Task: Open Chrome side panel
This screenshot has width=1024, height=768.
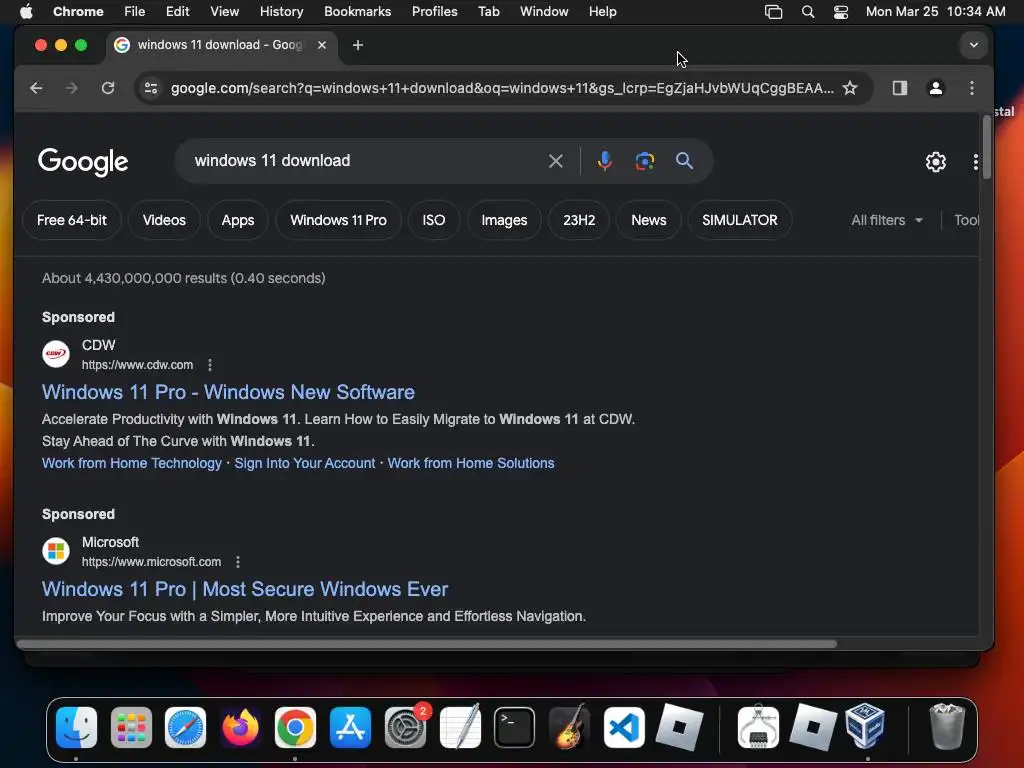Action: pos(900,88)
